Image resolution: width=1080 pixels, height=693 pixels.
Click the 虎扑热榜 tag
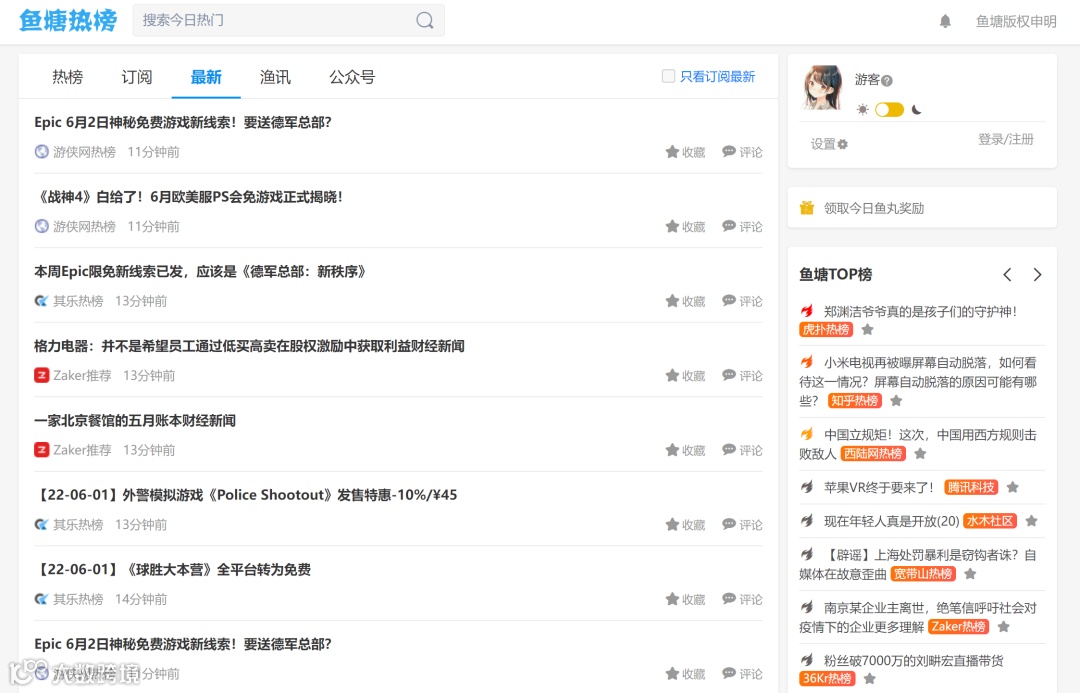click(826, 329)
